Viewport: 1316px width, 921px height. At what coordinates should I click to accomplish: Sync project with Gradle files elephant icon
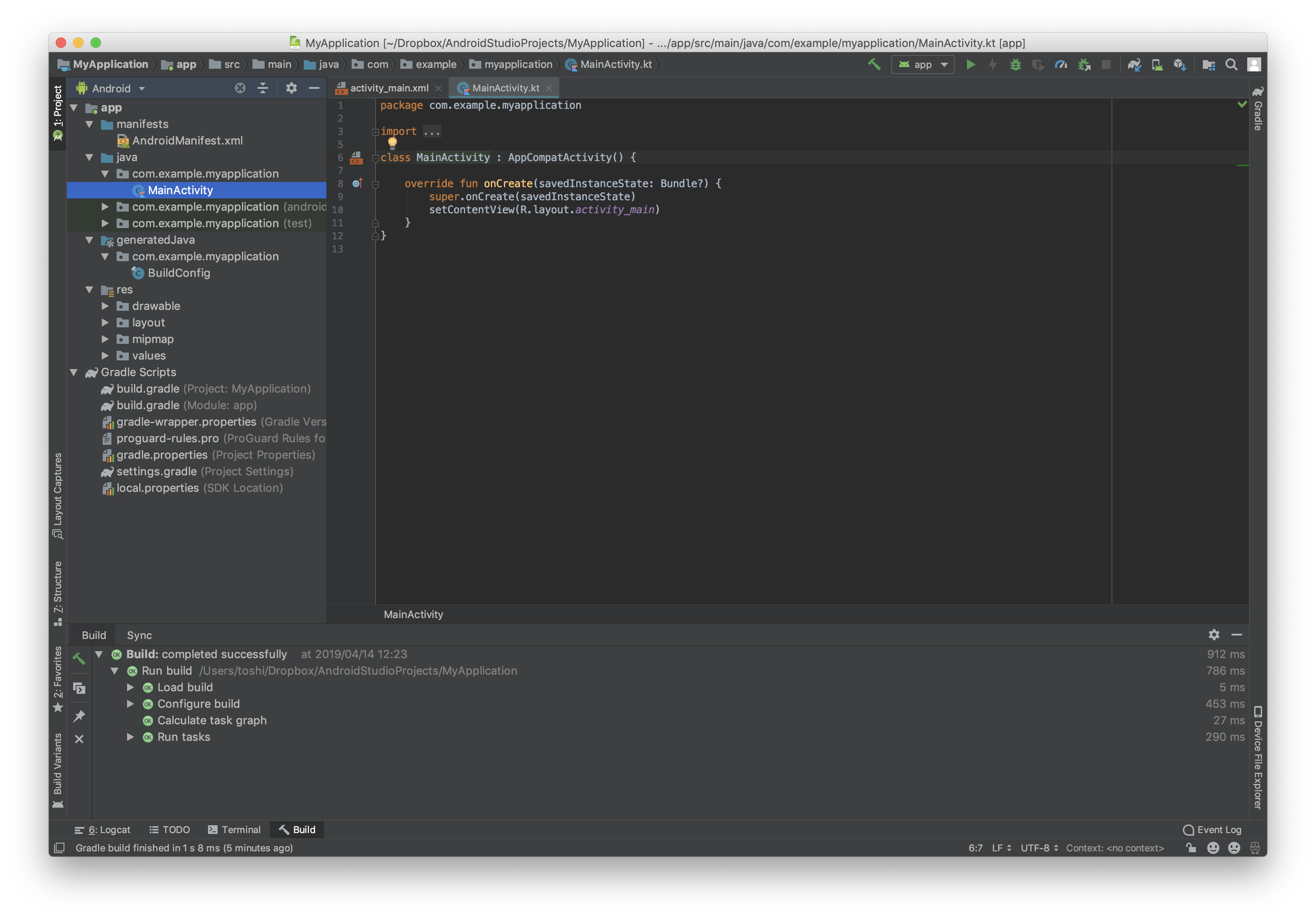pyautogui.click(x=1134, y=64)
